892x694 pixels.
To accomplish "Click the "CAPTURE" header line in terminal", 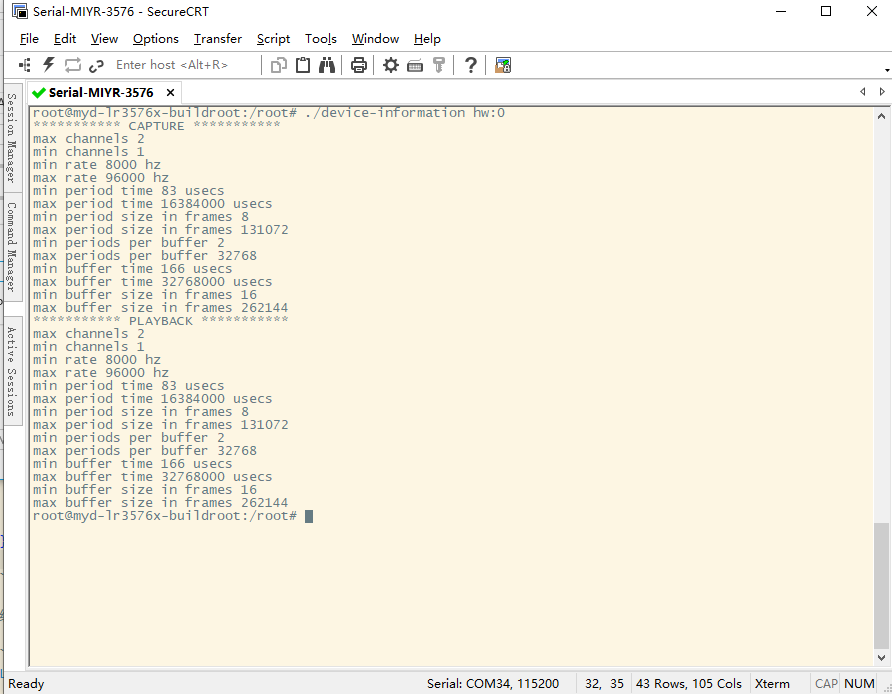I will click(156, 126).
